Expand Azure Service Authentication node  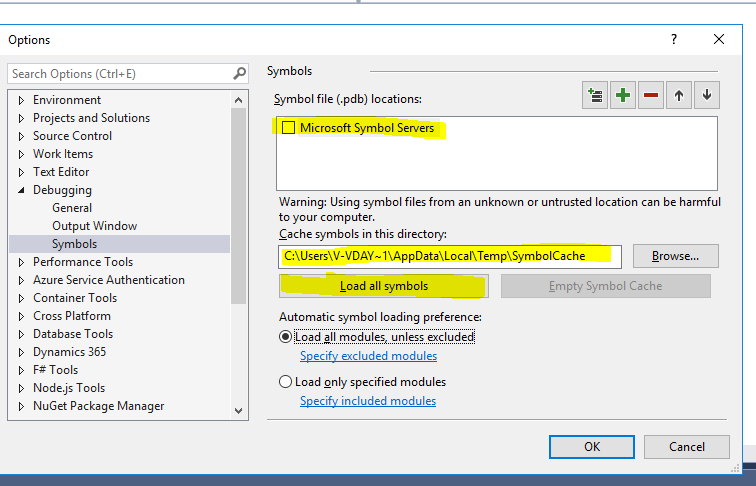point(21,280)
